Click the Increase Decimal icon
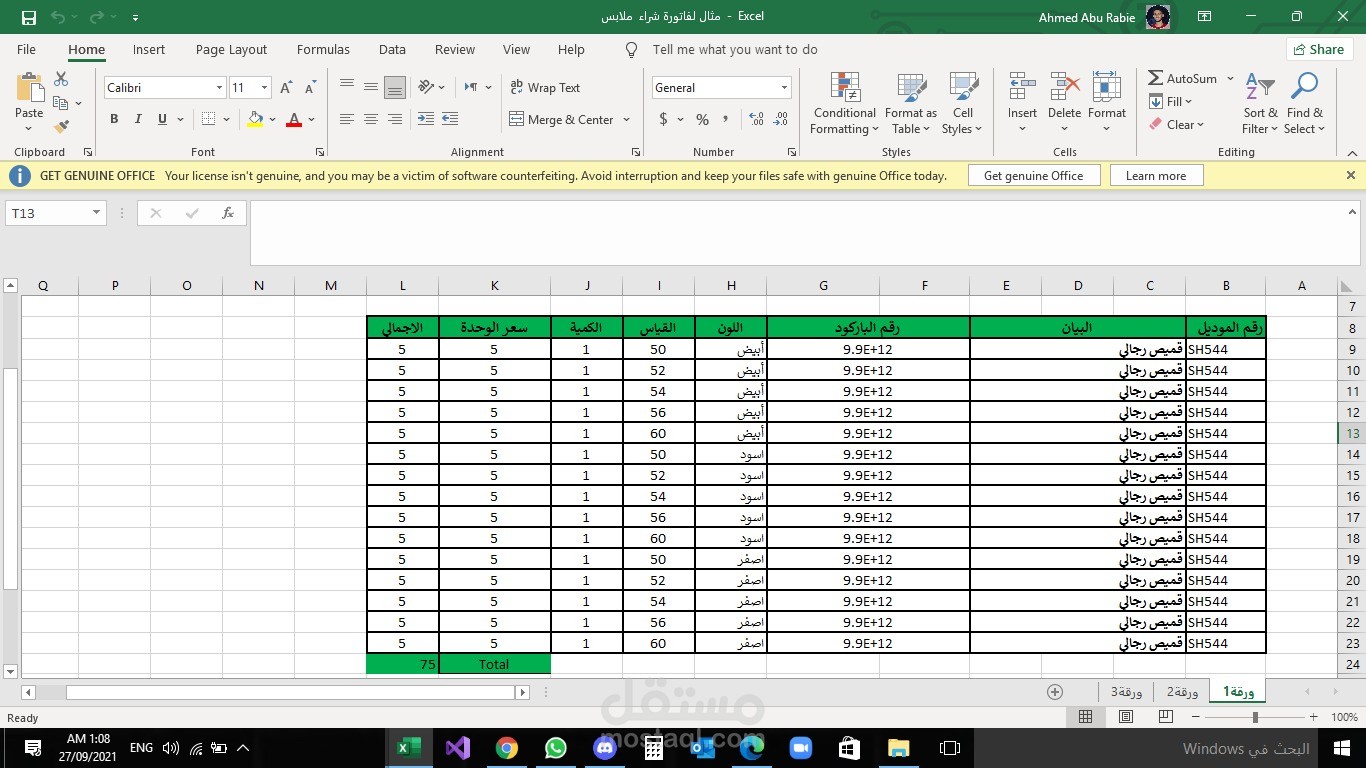This screenshot has width=1366, height=768. coord(757,118)
